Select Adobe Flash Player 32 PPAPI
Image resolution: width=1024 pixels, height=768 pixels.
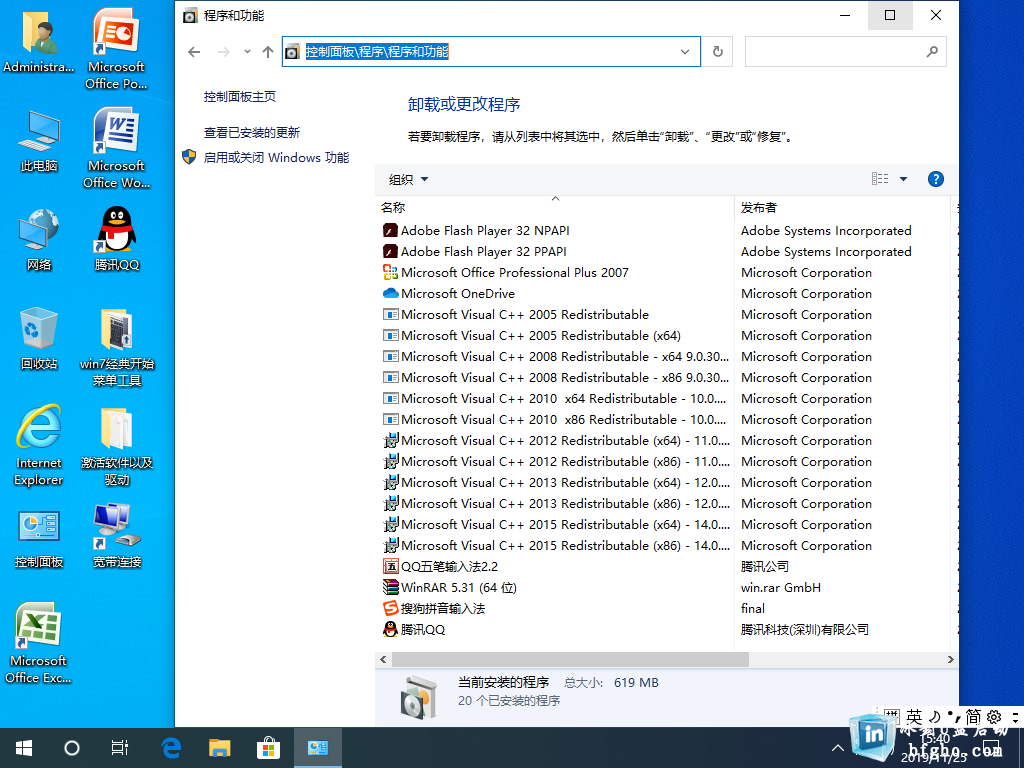[483, 251]
